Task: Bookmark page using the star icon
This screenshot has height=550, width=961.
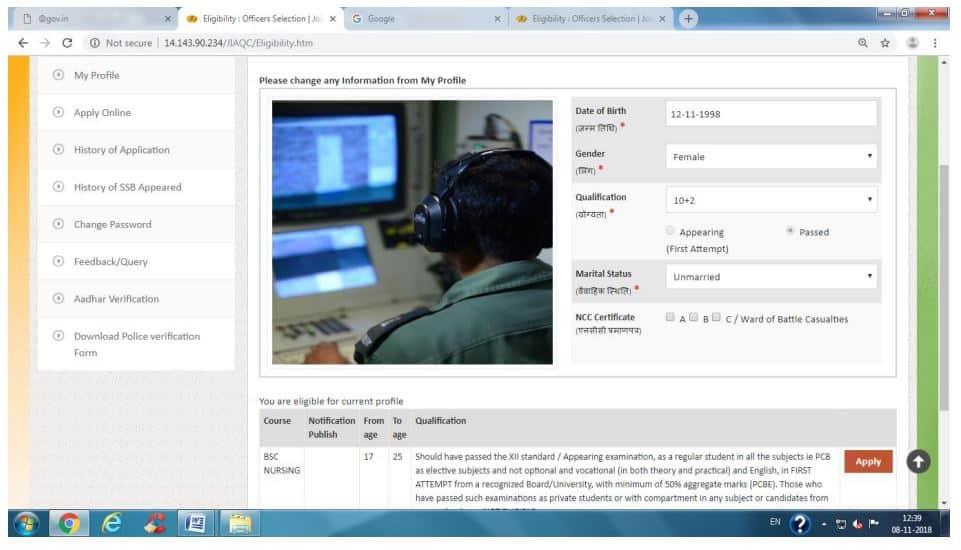Action: point(885,43)
